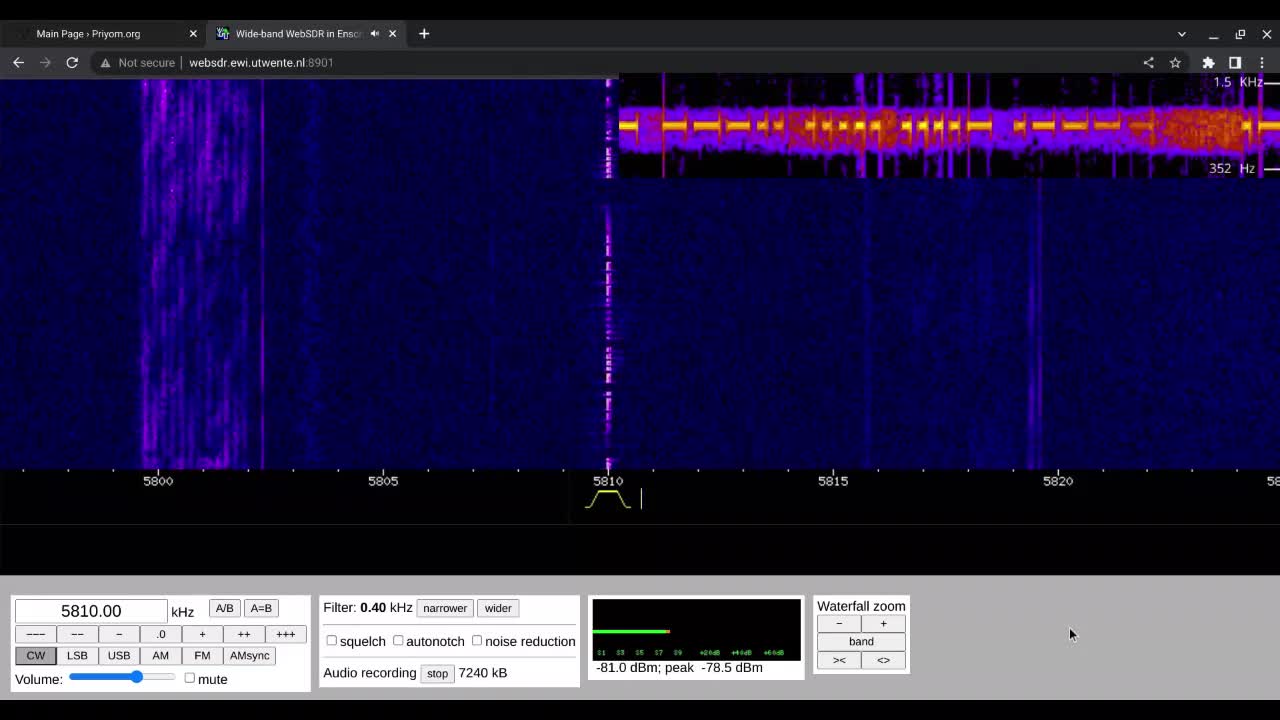
Task: Make filter wider
Action: click(498, 608)
